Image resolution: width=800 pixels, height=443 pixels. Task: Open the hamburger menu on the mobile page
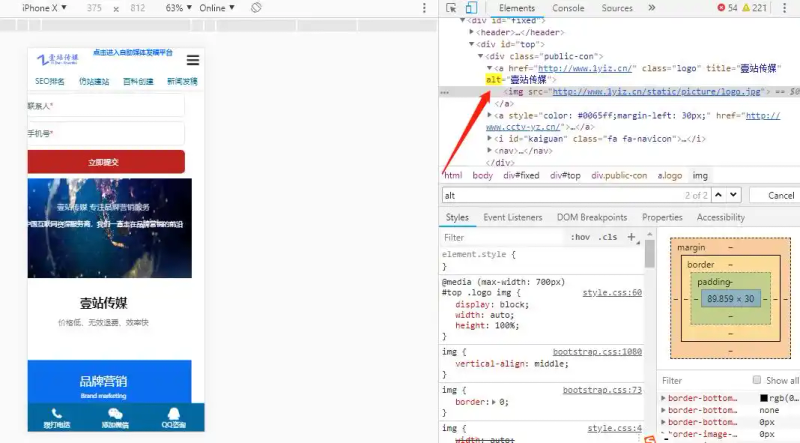193,60
